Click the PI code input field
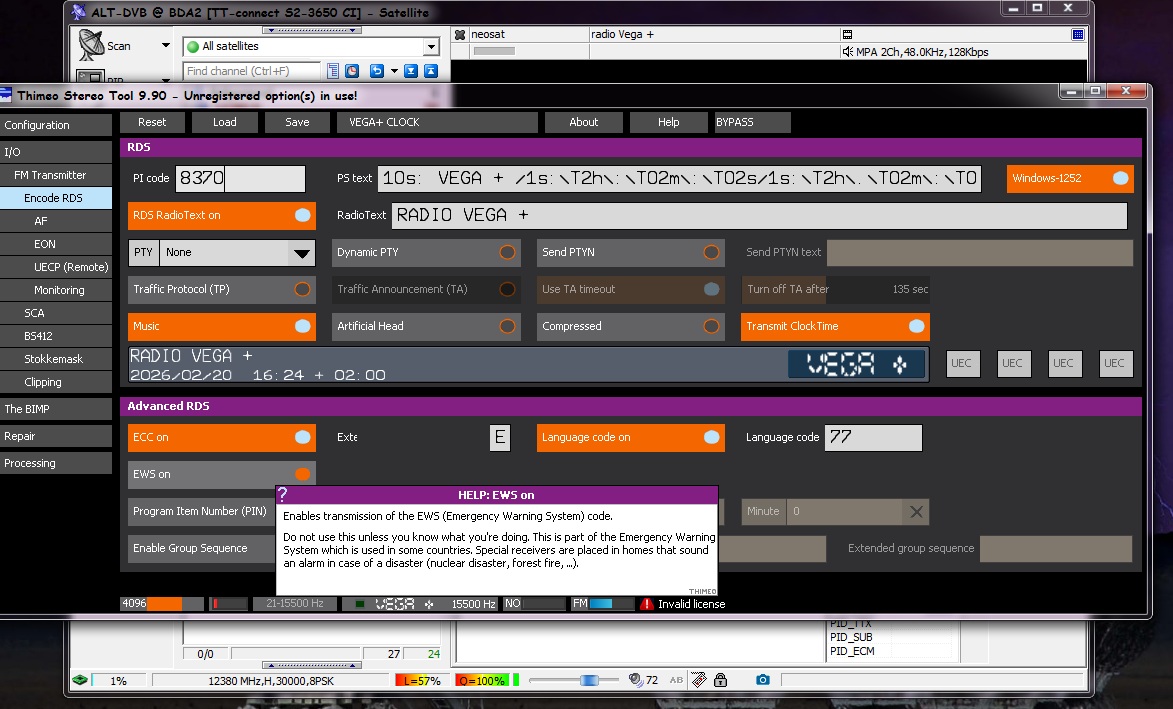 tap(240, 179)
